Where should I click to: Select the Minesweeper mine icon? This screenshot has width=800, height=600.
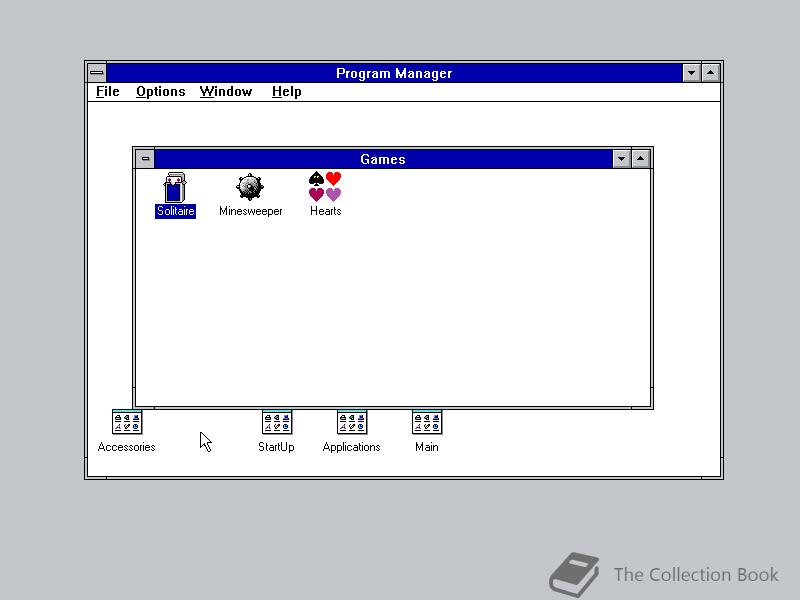(250, 187)
